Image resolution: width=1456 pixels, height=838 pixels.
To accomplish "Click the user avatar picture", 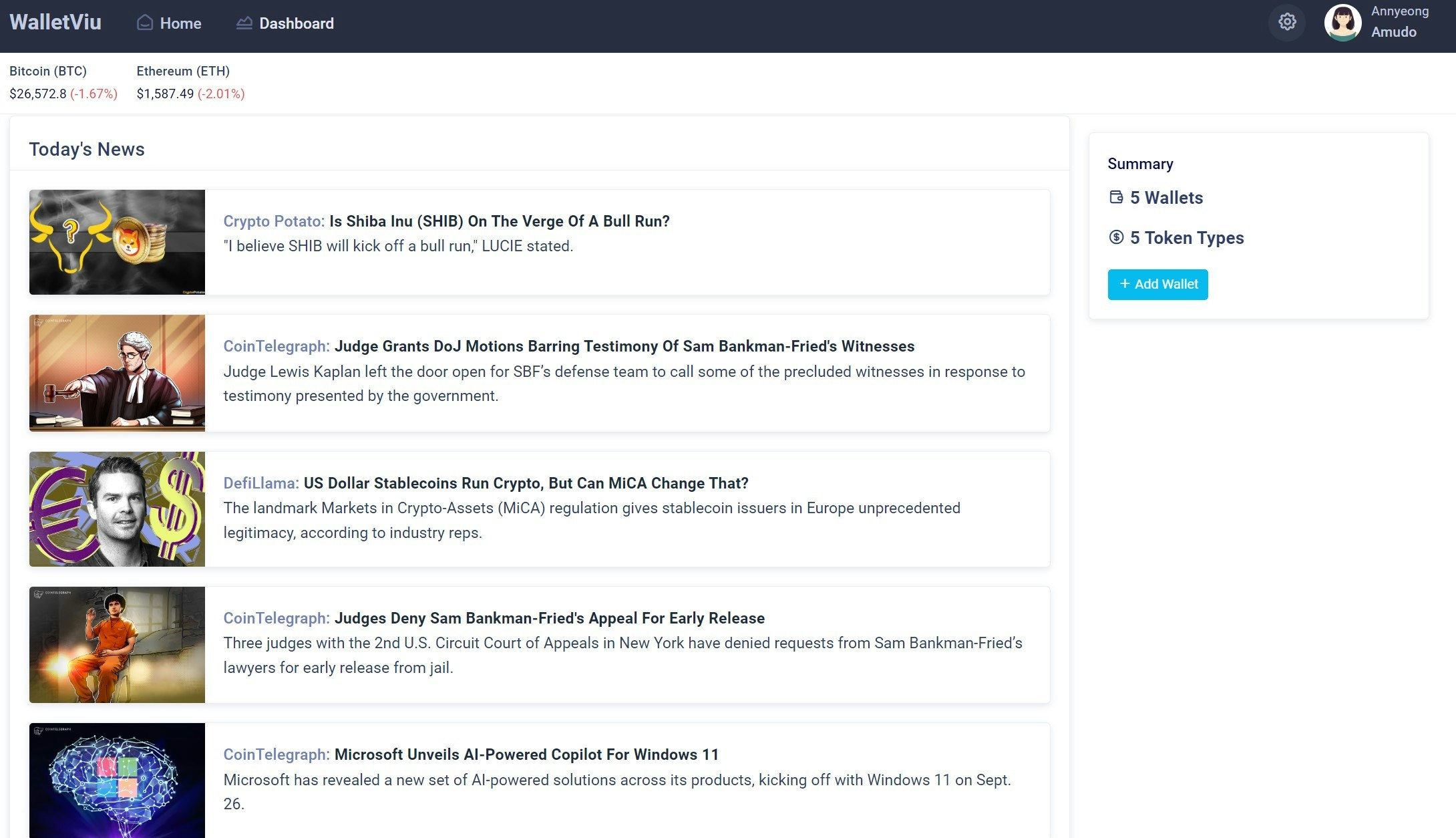I will pos(1342,22).
